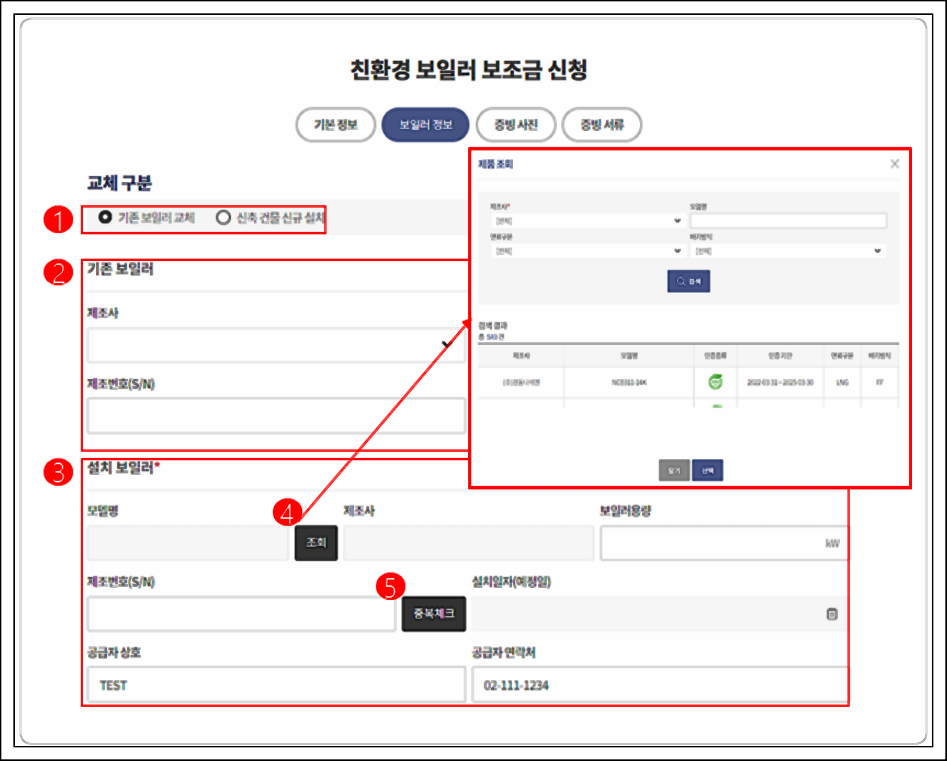Viewport: 947px width, 761px height.
Task: Select the 보일러 정보 tab
Action: [425, 125]
